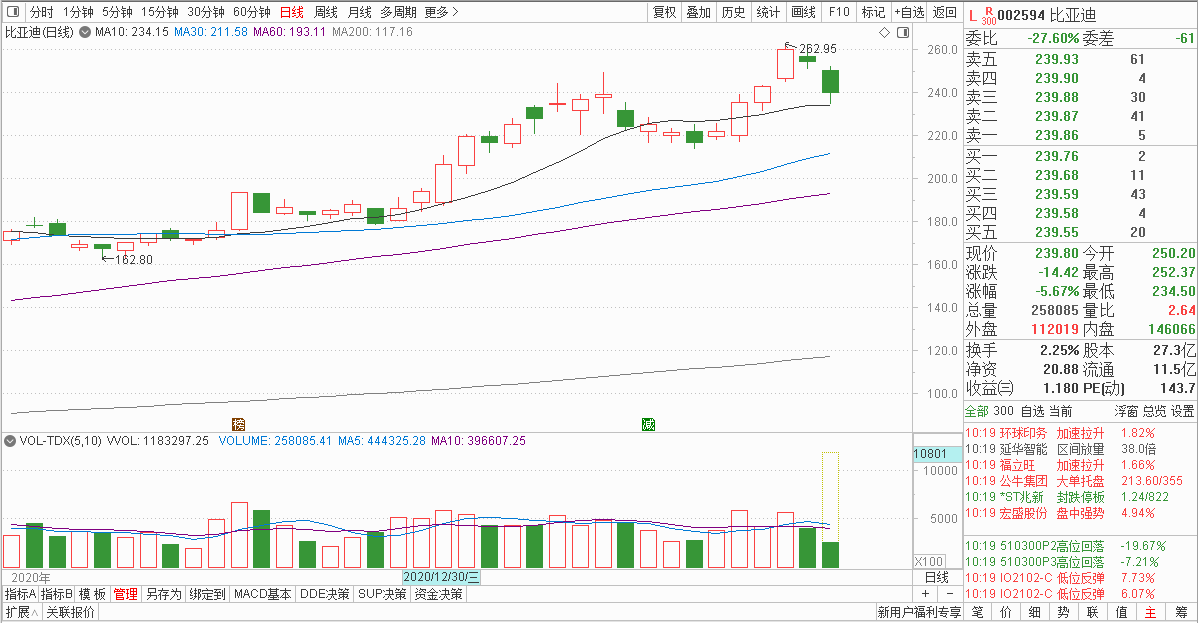This screenshot has width=1199, height=623.
Task: Click the panel toggle icon at top-left
Action: click(x=13, y=12)
